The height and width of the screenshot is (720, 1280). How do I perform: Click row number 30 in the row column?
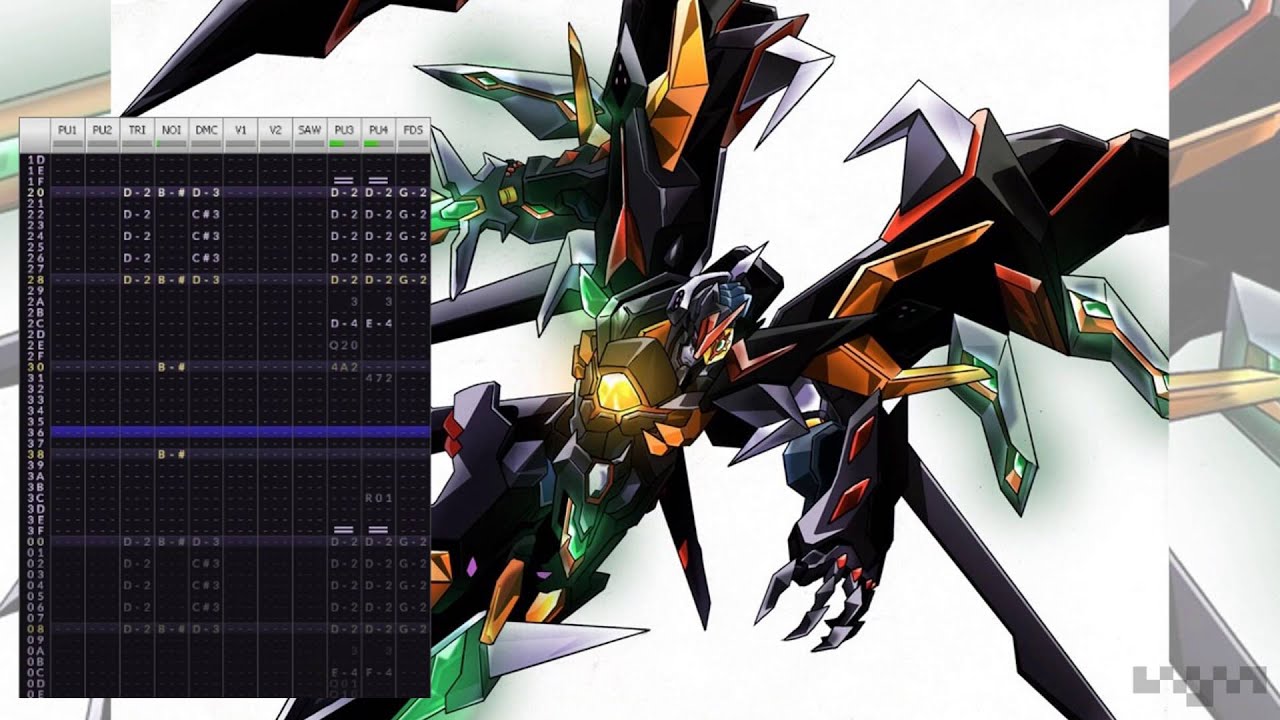pos(36,367)
